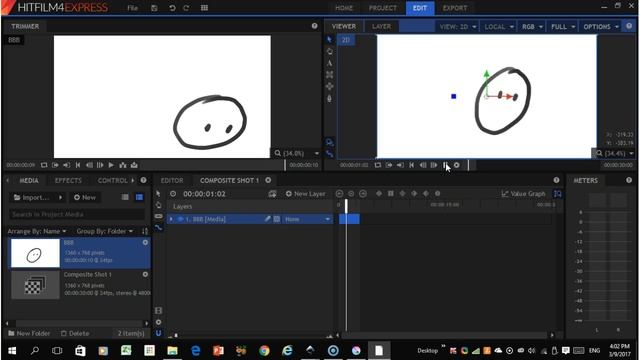Play clip in the Trimmer

tap(111, 165)
